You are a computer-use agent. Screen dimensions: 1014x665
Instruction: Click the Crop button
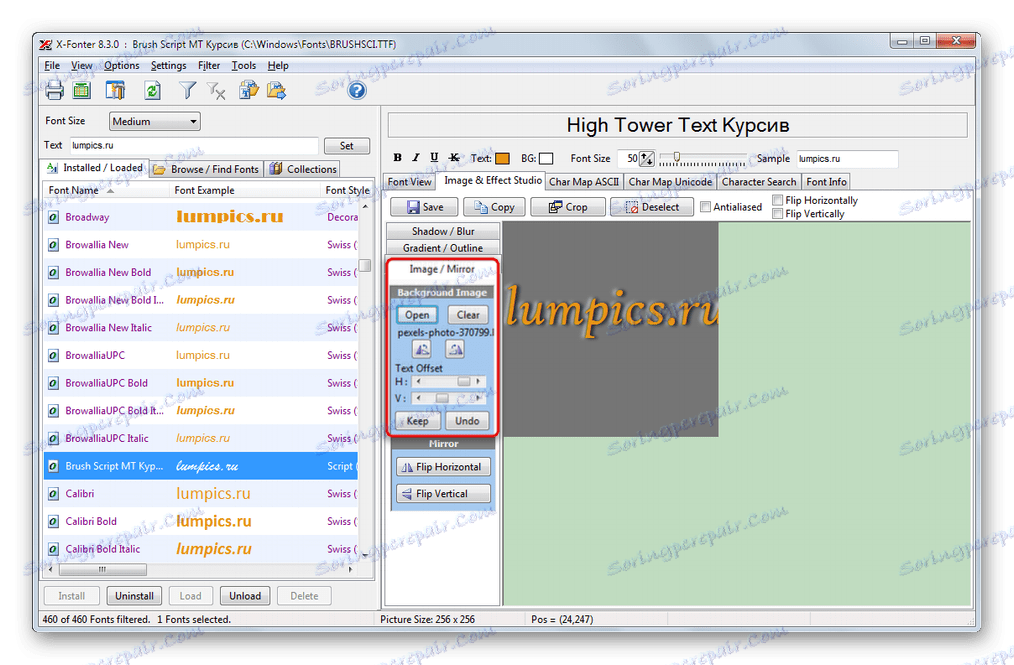pyautogui.click(x=568, y=207)
